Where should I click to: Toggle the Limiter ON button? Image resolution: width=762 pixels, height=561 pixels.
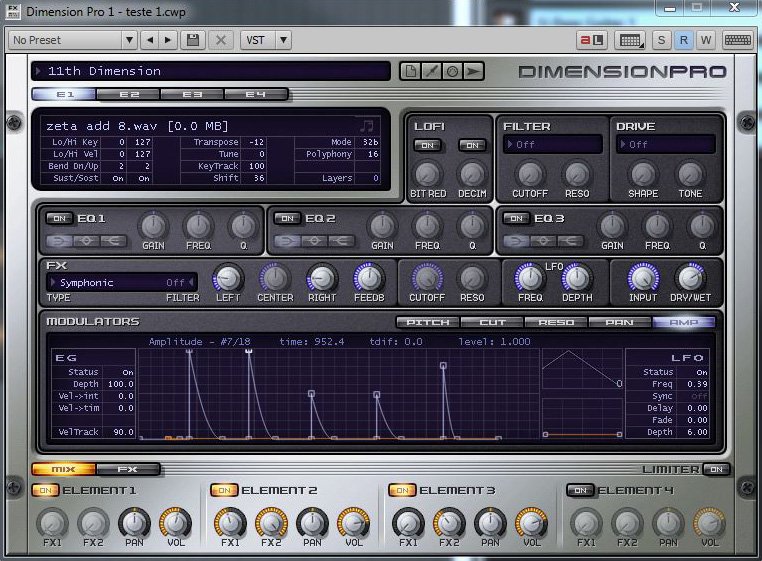[716, 469]
